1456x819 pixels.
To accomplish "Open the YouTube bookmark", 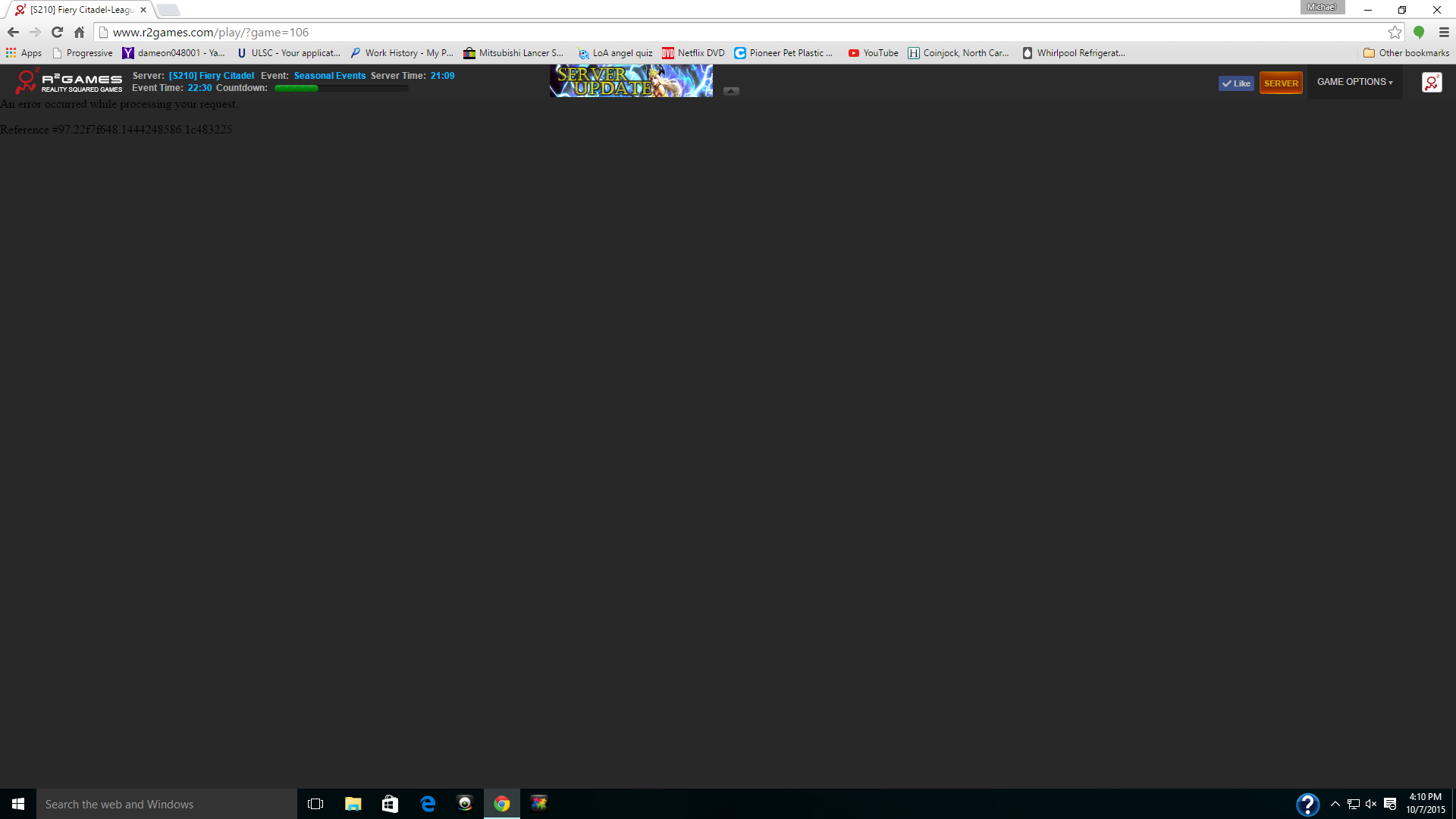I will pos(873,53).
